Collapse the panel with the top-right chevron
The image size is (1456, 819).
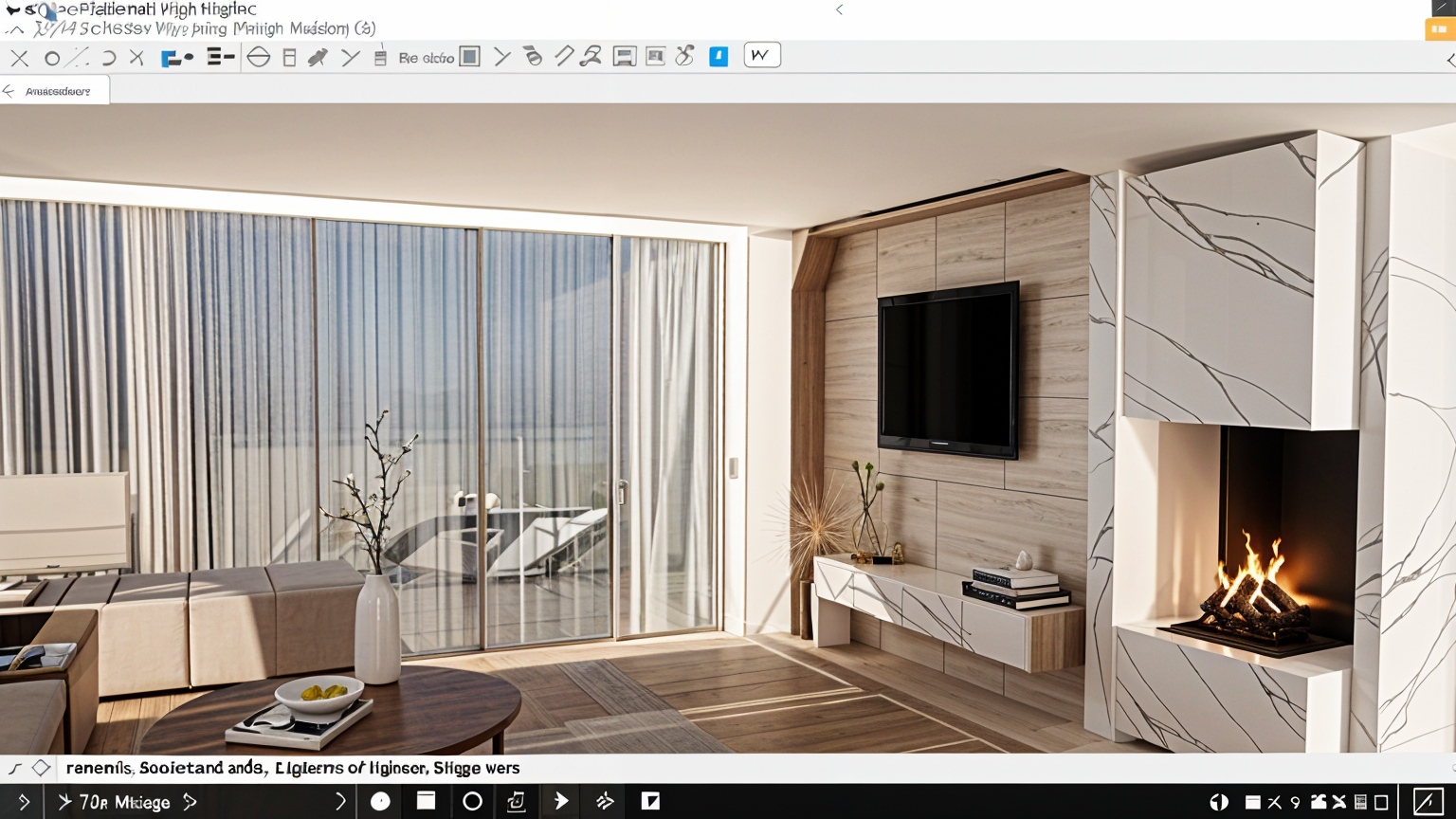(x=1449, y=60)
